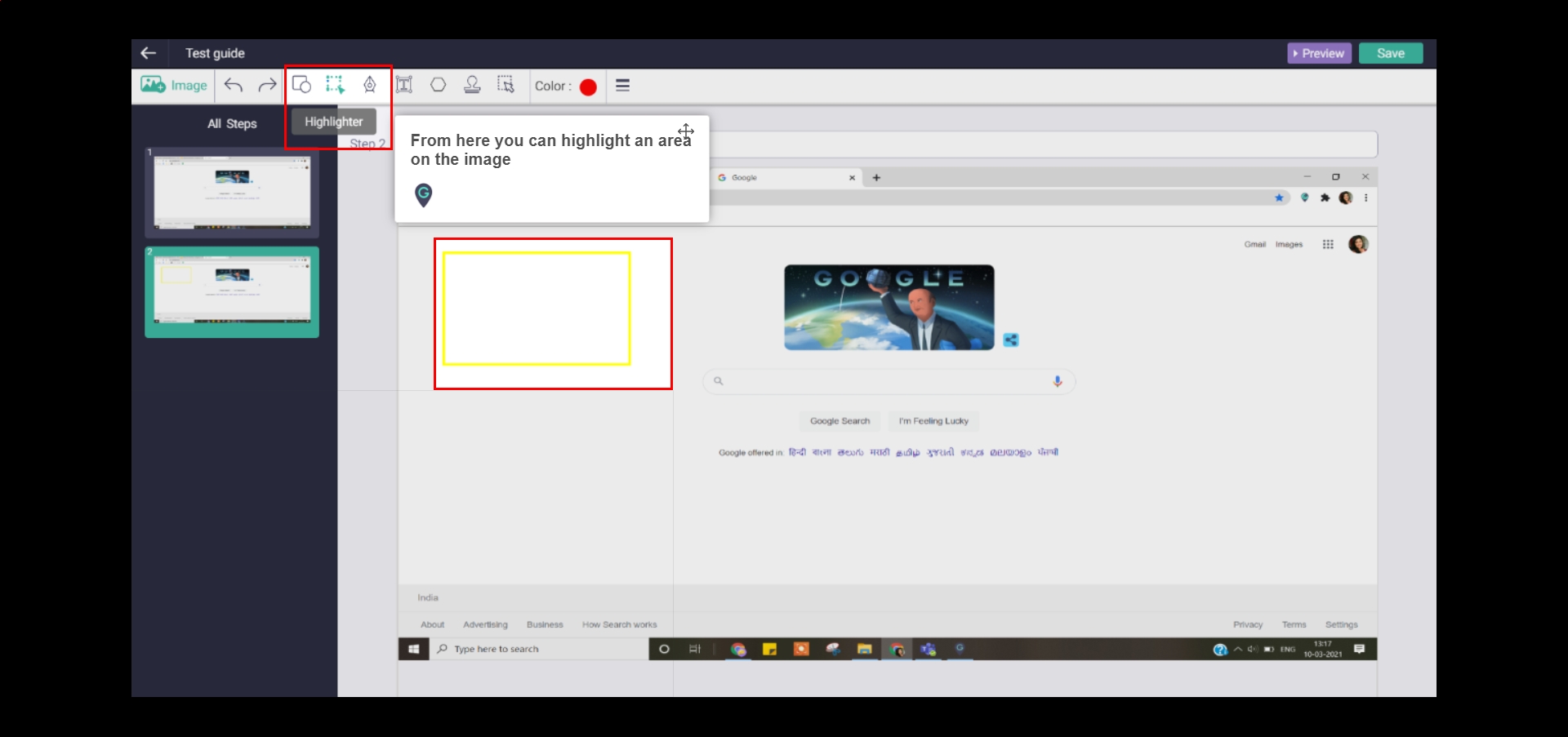Select the hexagon shape tool
The image size is (1568, 737).
click(x=439, y=85)
